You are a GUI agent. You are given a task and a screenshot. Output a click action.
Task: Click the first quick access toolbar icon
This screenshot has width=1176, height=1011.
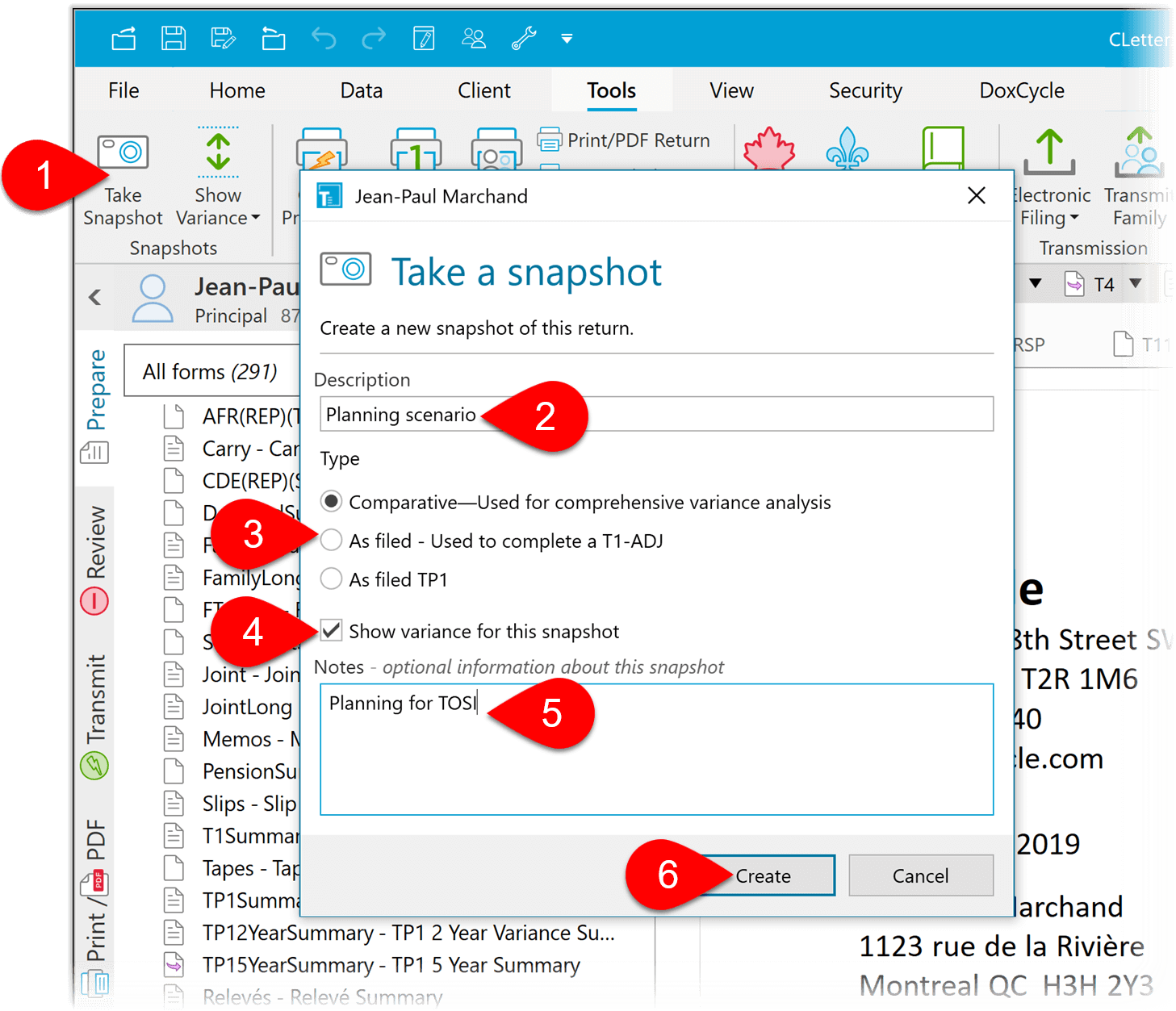(123, 38)
